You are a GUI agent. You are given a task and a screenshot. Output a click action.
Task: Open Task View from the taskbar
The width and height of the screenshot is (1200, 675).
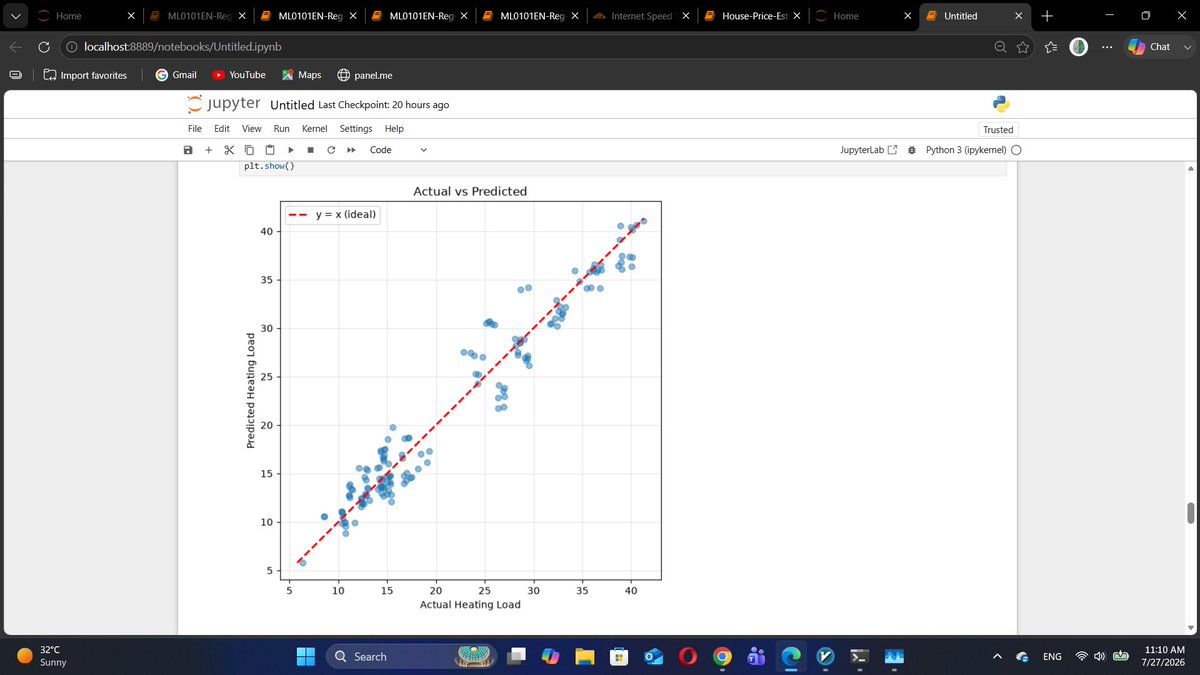(516, 656)
